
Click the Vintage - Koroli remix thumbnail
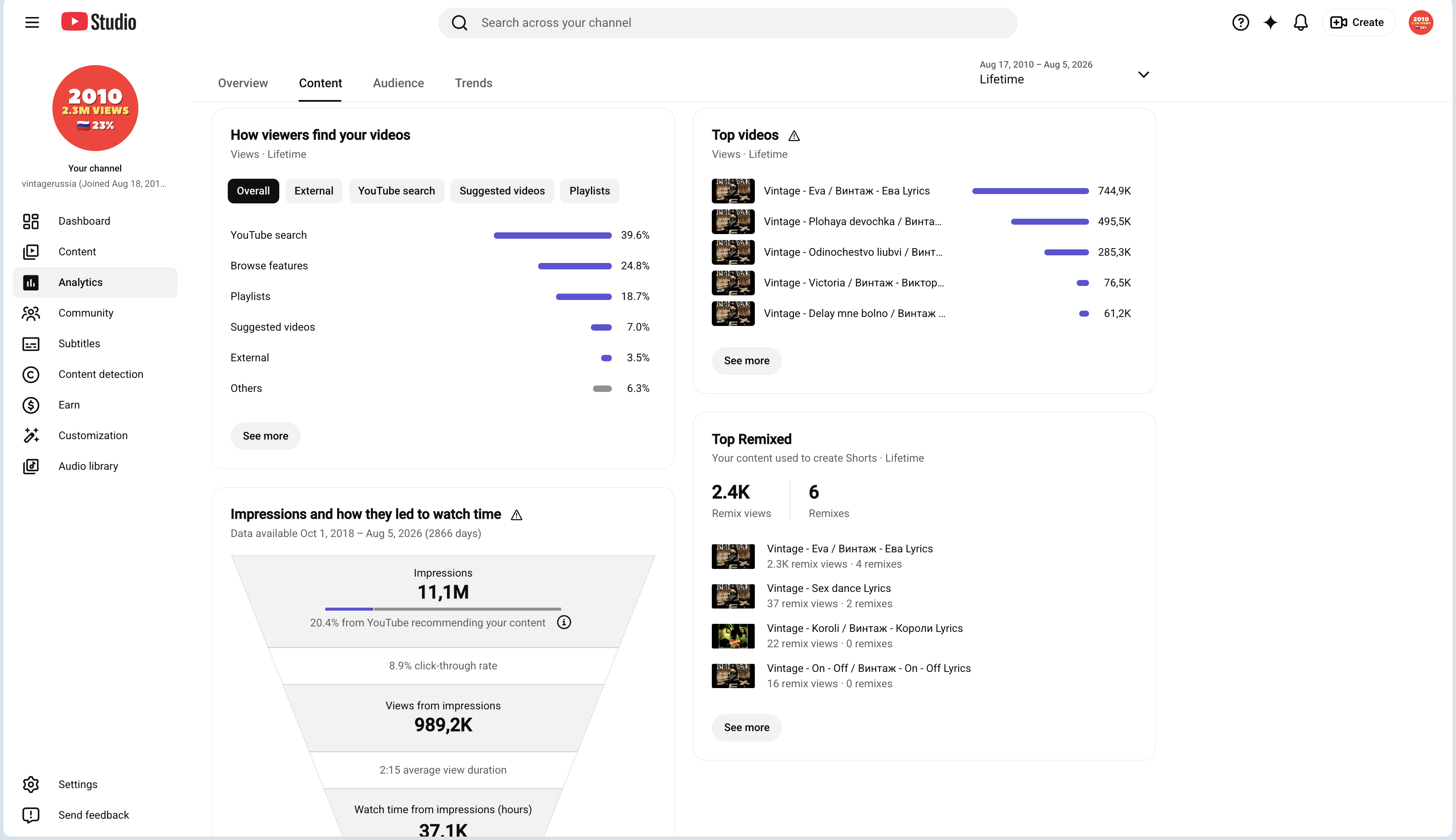[733, 636]
